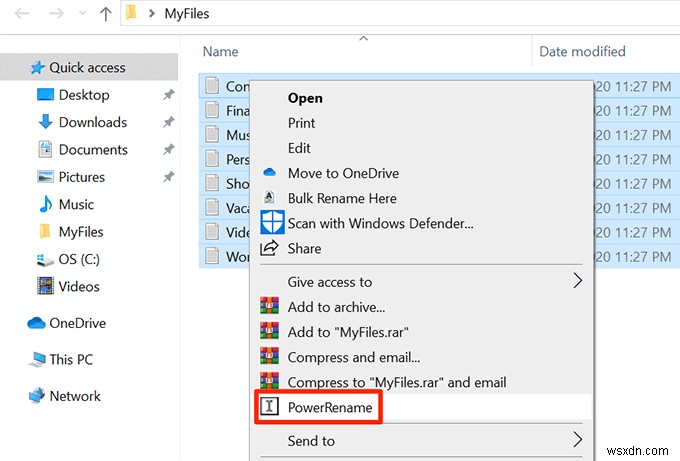Click the OneDrive cloud icon in sidebar

36,323
